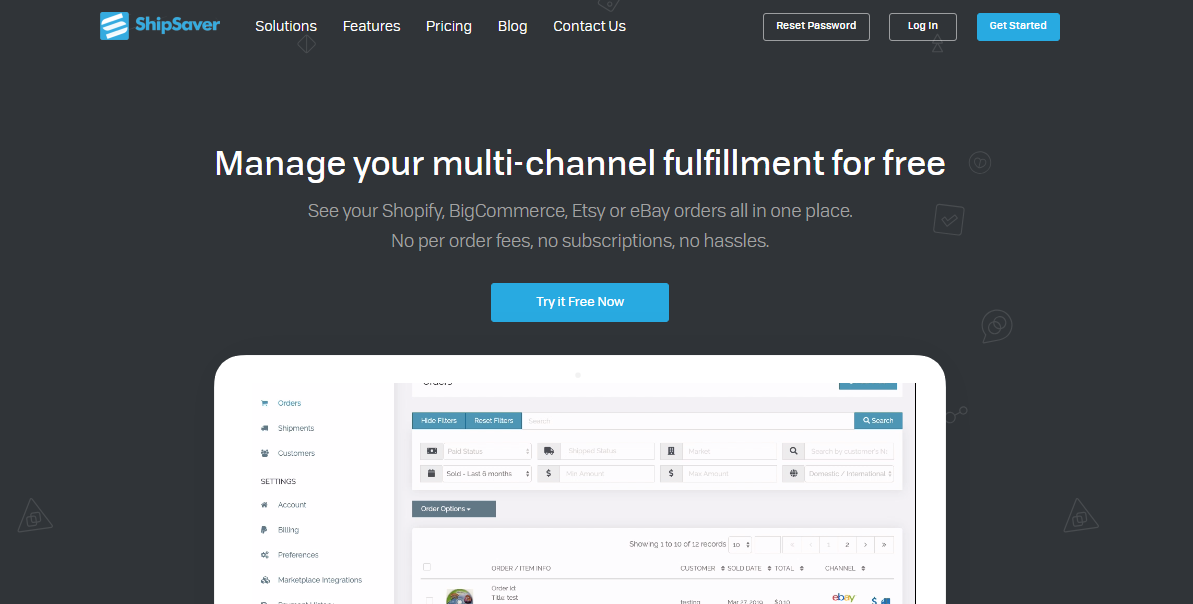The height and width of the screenshot is (604, 1193).
Task: Click the blue Search button
Action: tap(878, 421)
